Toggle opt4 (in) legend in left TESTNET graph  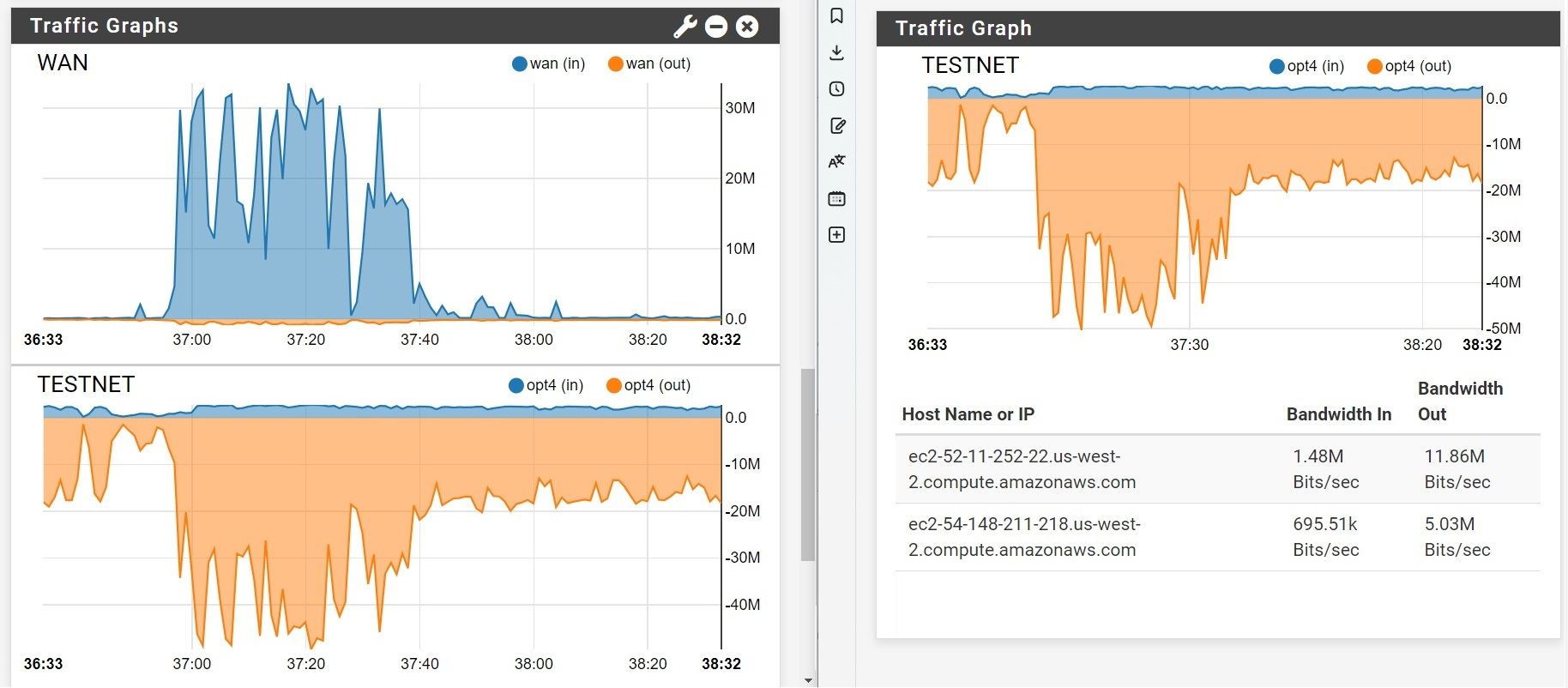click(x=546, y=385)
